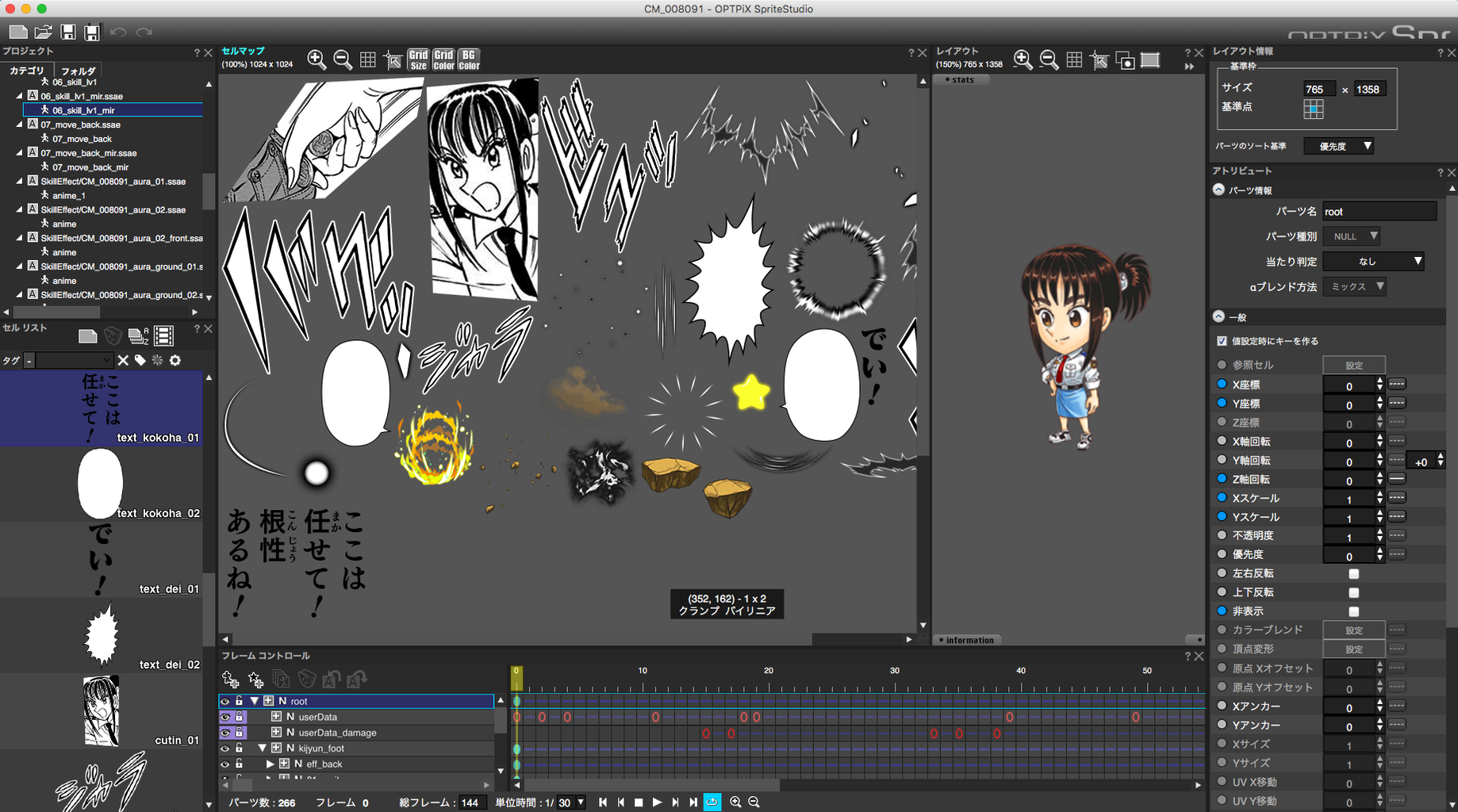Toggle reference frame display in layout toolbar
Image resolution: width=1458 pixels, height=812 pixels.
pyautogui.click(x=1150, y=59)
